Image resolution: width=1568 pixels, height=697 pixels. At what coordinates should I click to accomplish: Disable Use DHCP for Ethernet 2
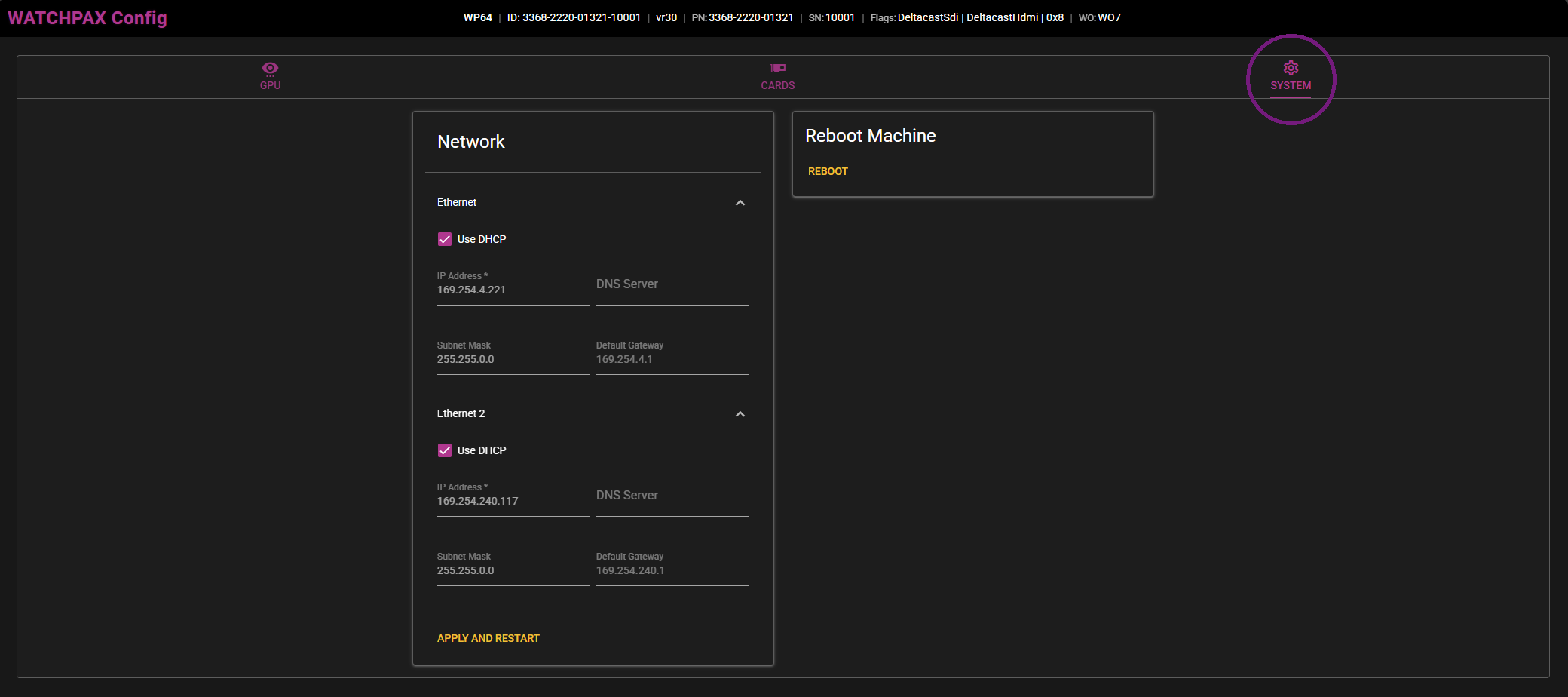tap(445, 450)
